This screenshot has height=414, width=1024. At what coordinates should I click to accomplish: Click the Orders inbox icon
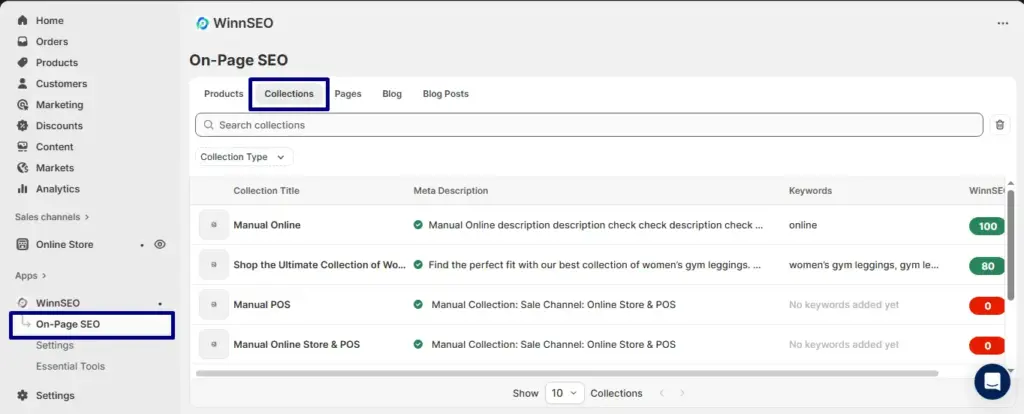click(23, 41)
